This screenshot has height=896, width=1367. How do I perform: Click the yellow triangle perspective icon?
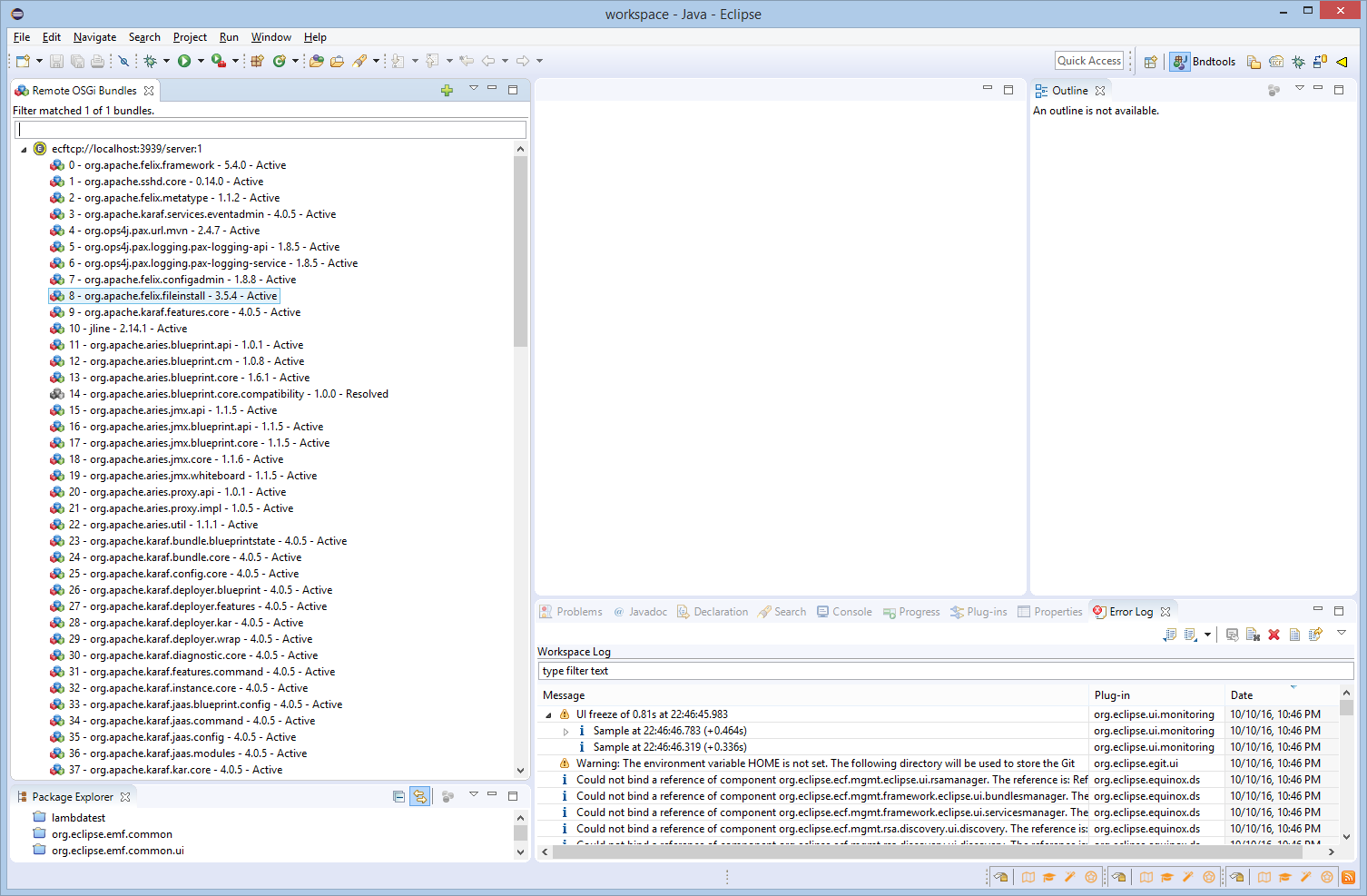(1342, 62)
